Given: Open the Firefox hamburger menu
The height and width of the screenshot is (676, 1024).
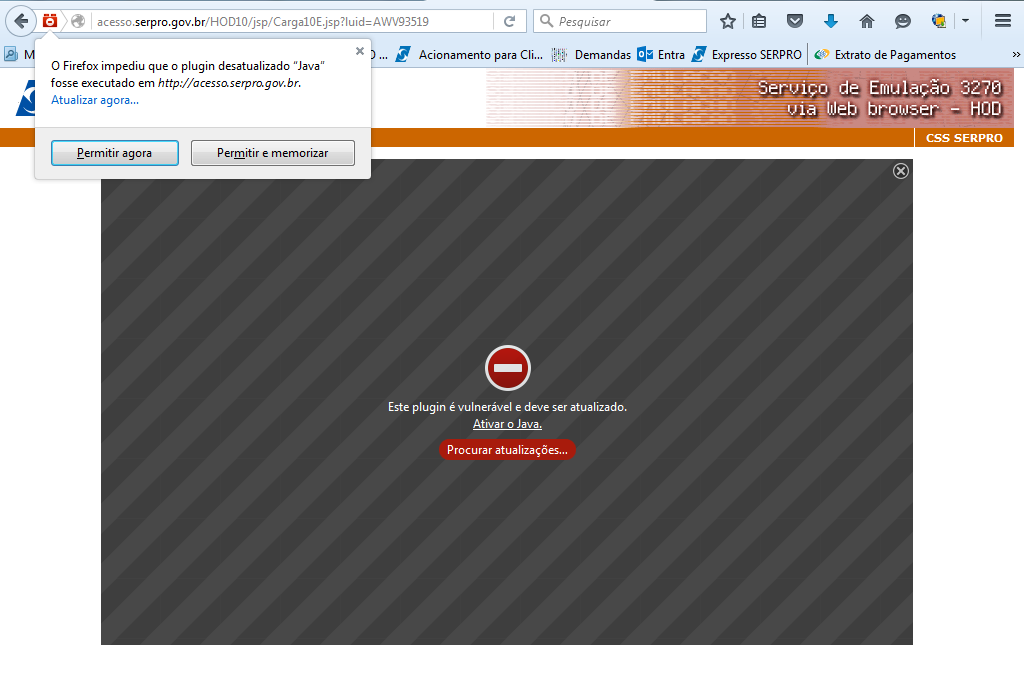Looking at the screenshot, I should click(1003, 22).
